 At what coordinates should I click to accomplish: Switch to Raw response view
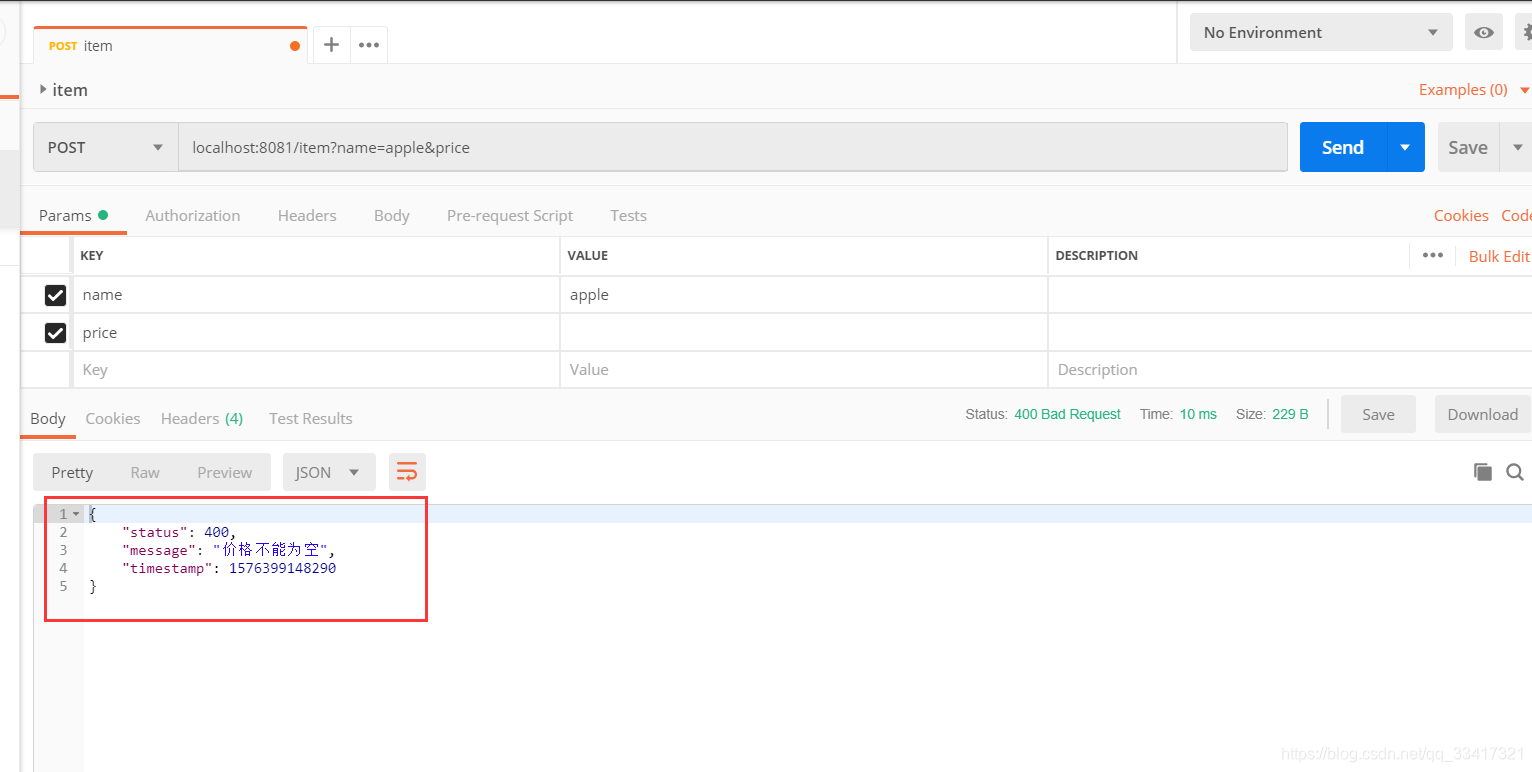point(145,472)
